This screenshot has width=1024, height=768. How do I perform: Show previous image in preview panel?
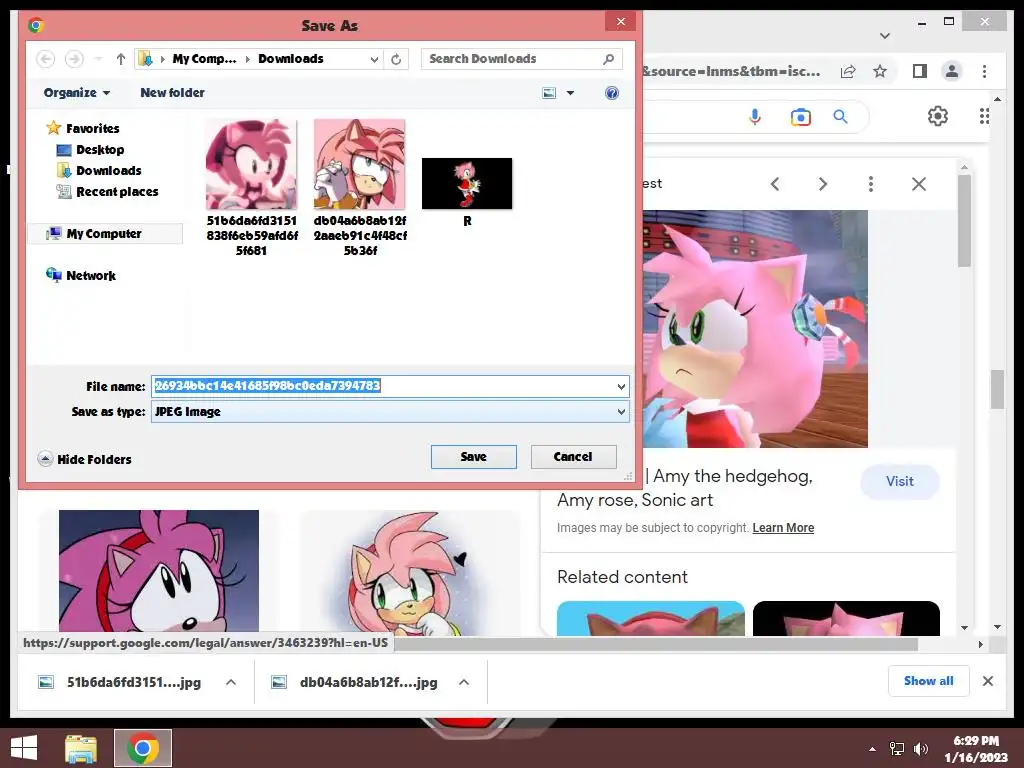[775, 184]
